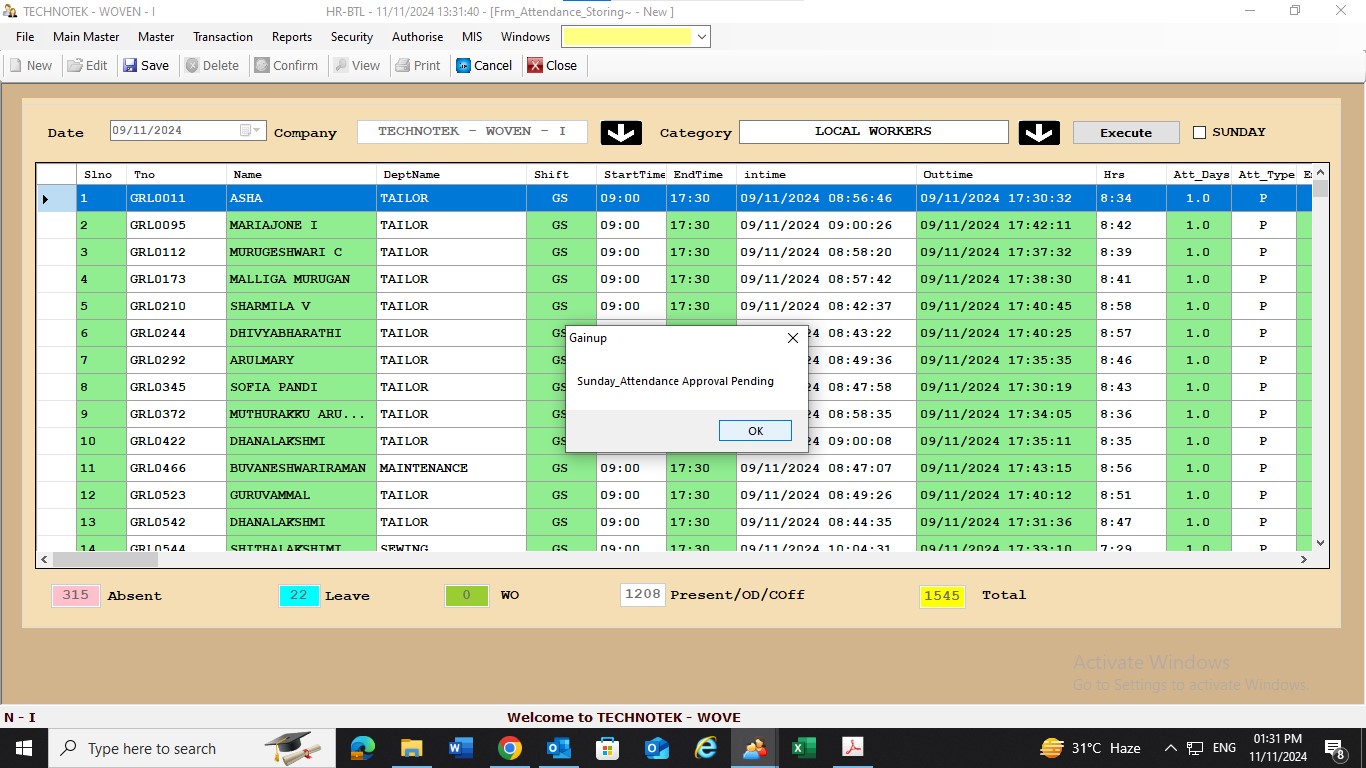Open Excel from the taskbar
1366x768 pixels.
(x=803, y=748)
